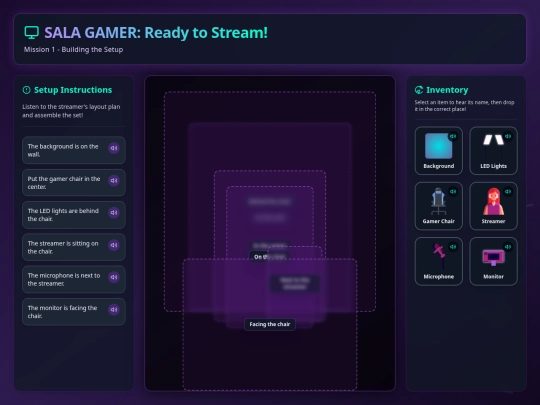Click instruction 'The LED lights are behind the chair.'
The image size is (540, 405).
click(x=74, y=215)
